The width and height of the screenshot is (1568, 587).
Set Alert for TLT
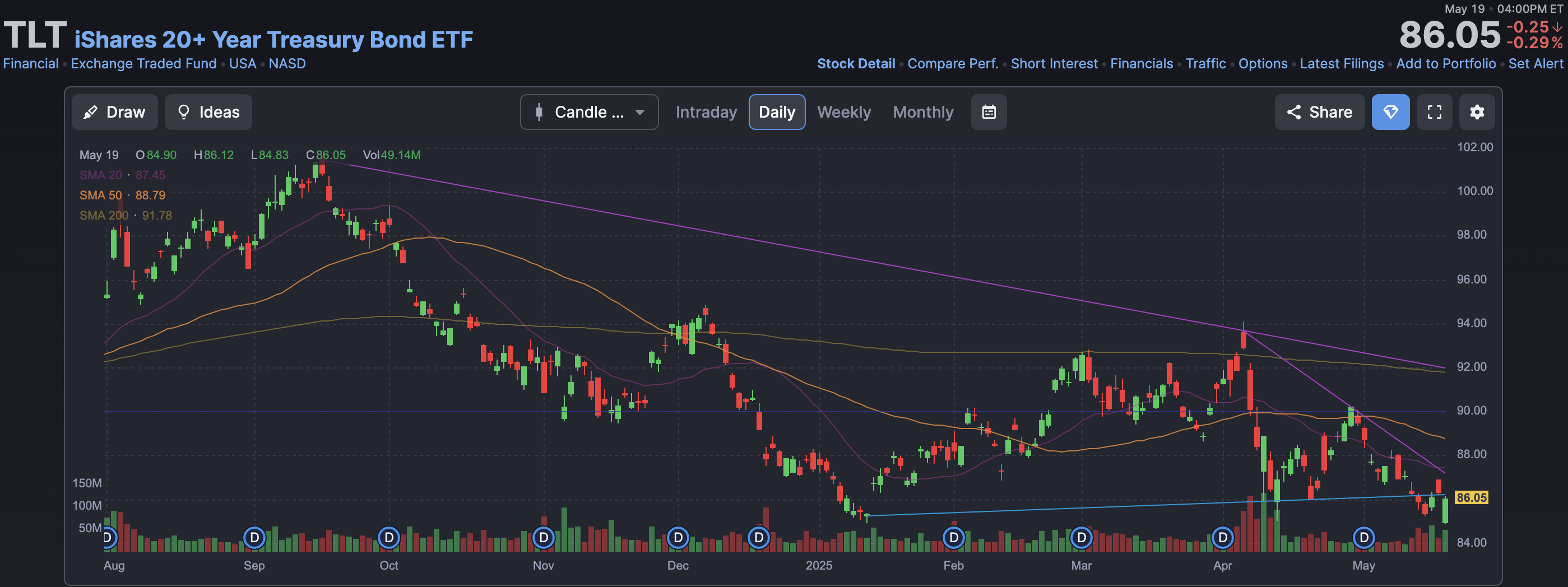click(x=1535, y=63)
